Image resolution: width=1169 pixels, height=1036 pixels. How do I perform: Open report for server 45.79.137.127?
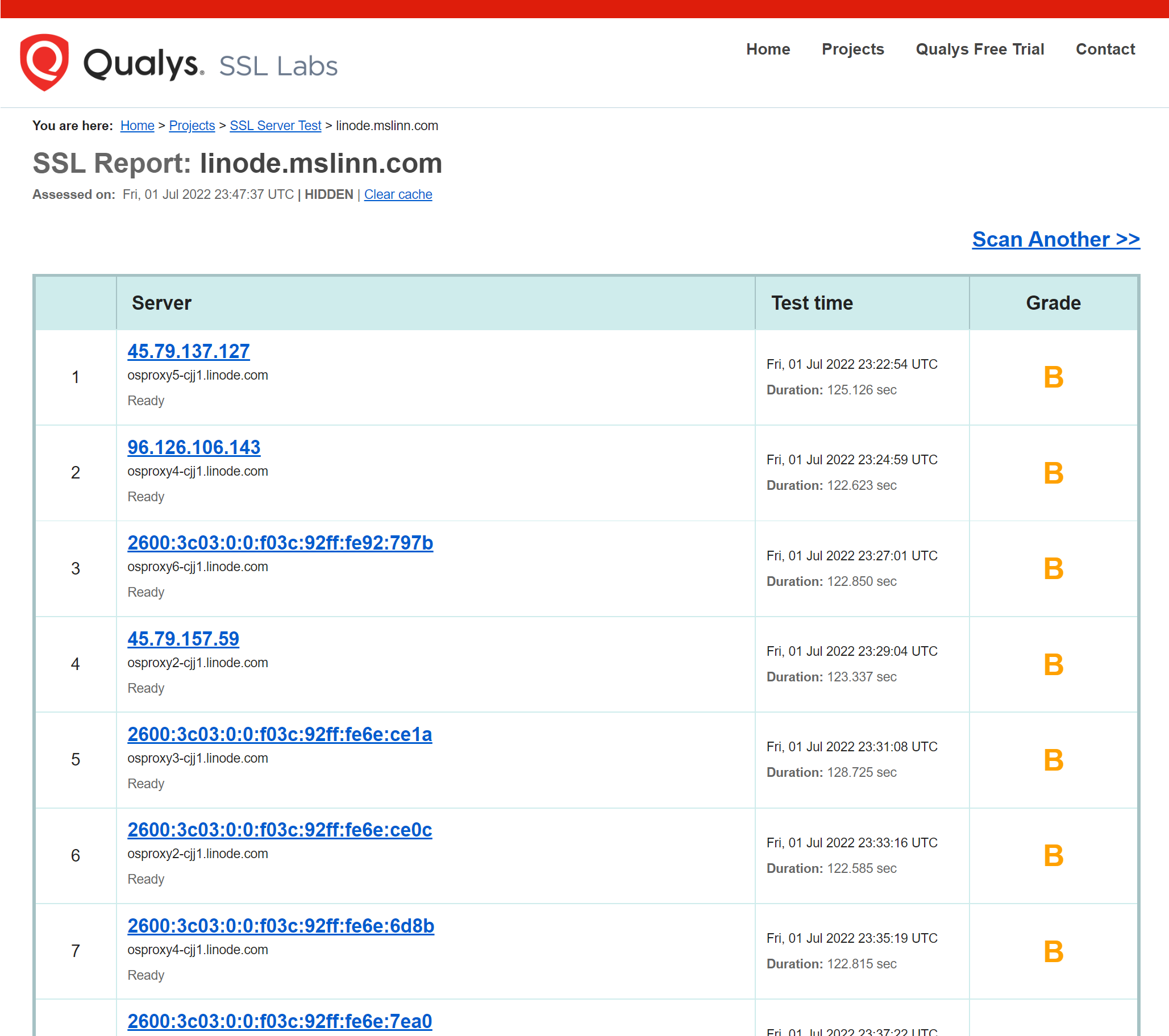pyautogui.click(x=188, y=351)
